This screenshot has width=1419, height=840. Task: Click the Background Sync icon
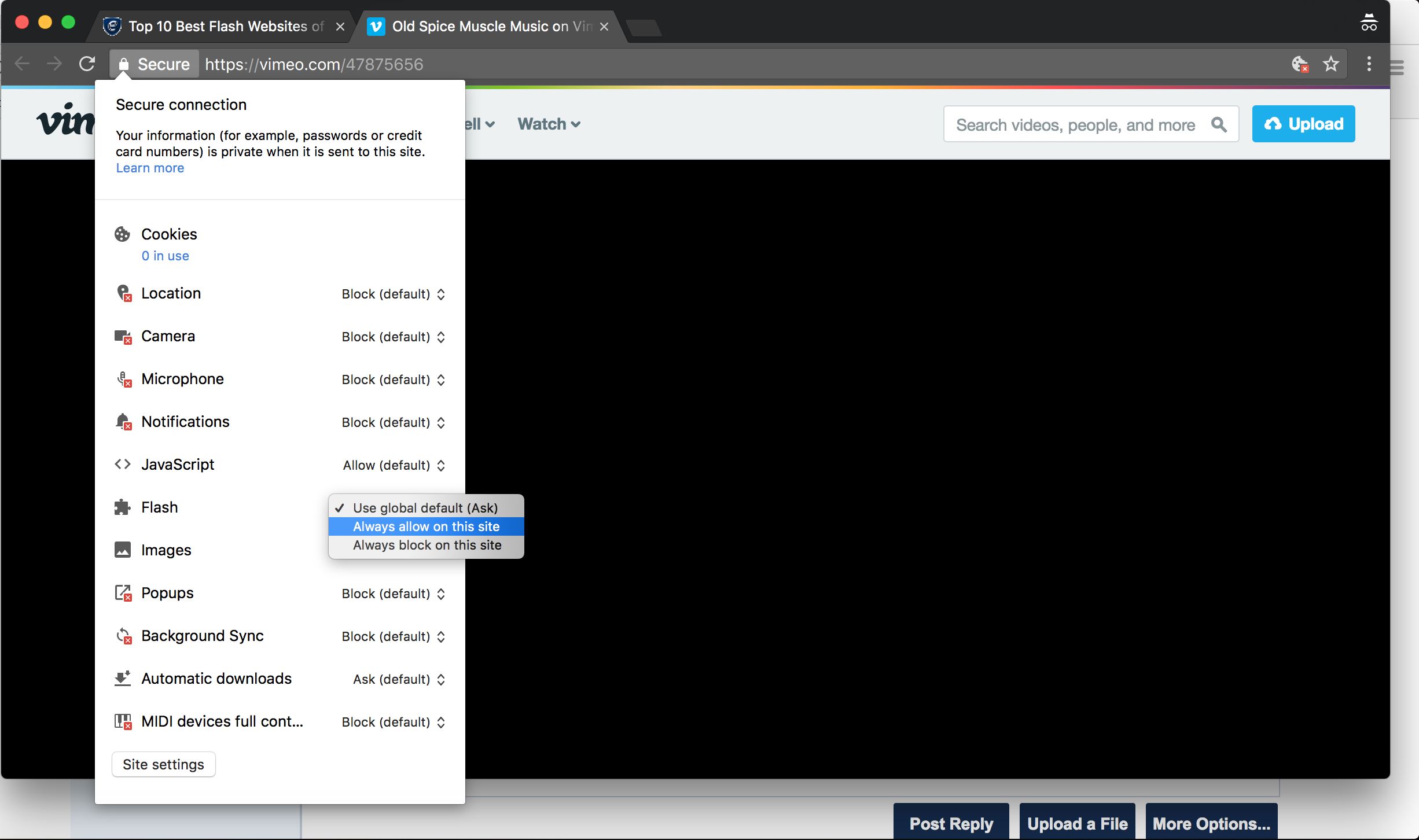click(123, 636)
